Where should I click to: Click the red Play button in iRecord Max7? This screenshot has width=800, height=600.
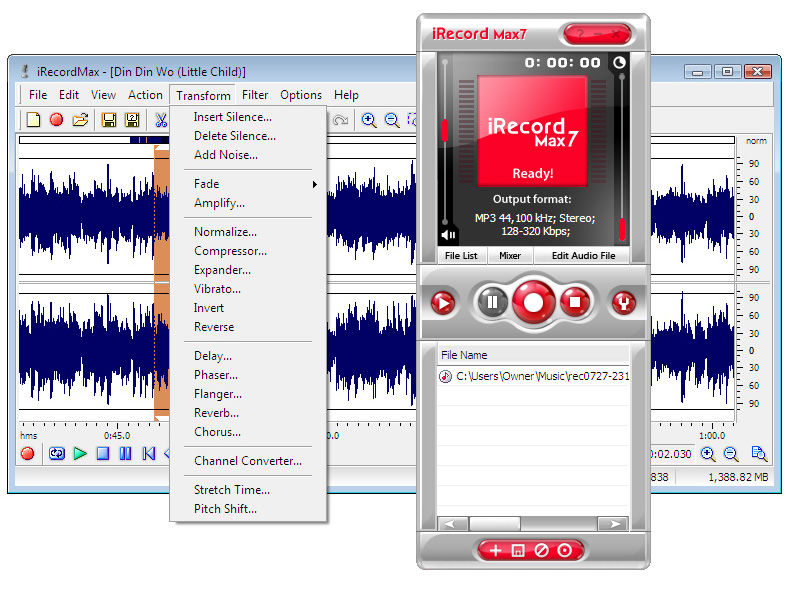pos(443,303)
